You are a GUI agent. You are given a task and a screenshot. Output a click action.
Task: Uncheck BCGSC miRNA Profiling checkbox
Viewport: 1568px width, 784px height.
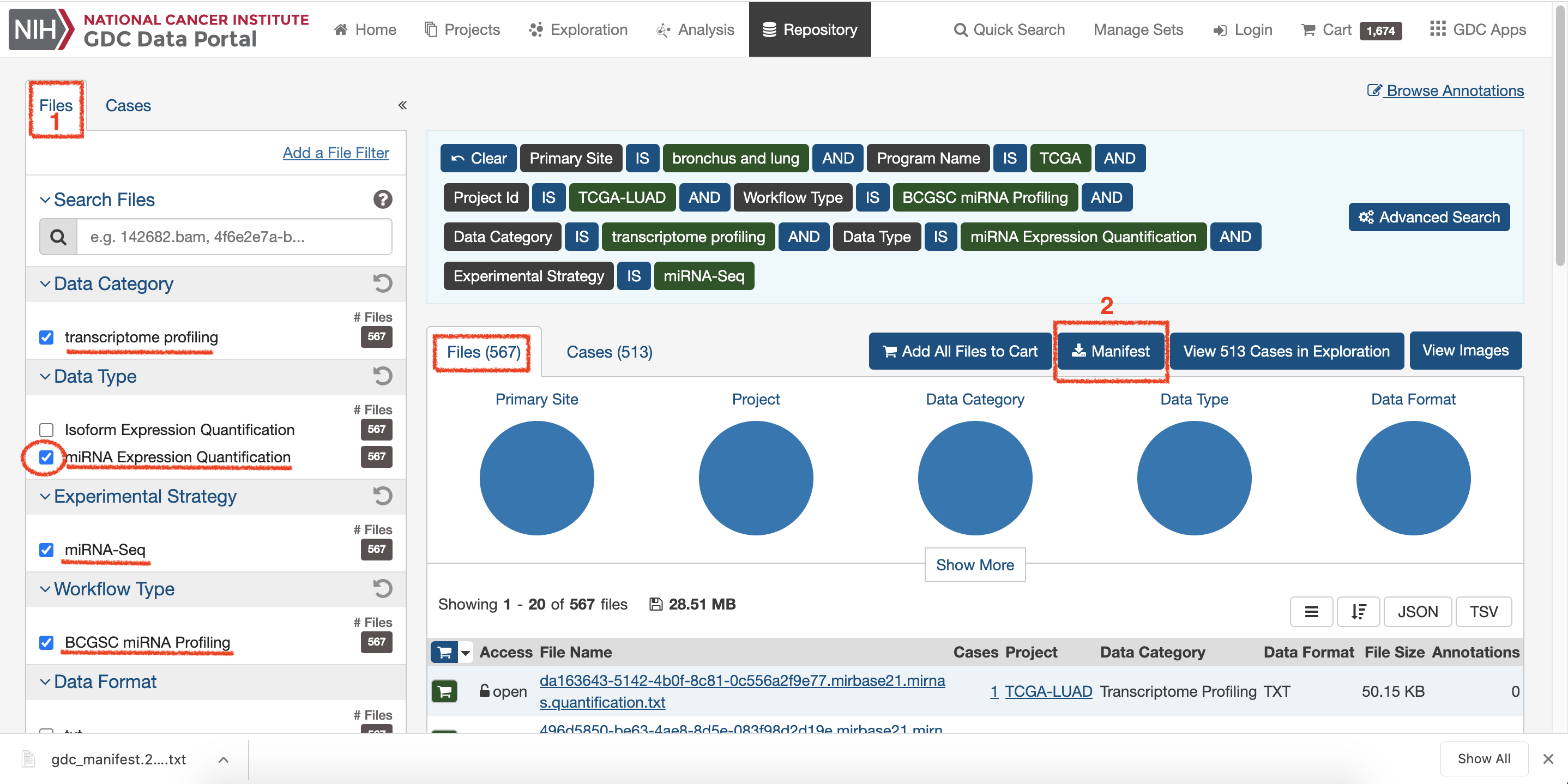tap(46, 642)
